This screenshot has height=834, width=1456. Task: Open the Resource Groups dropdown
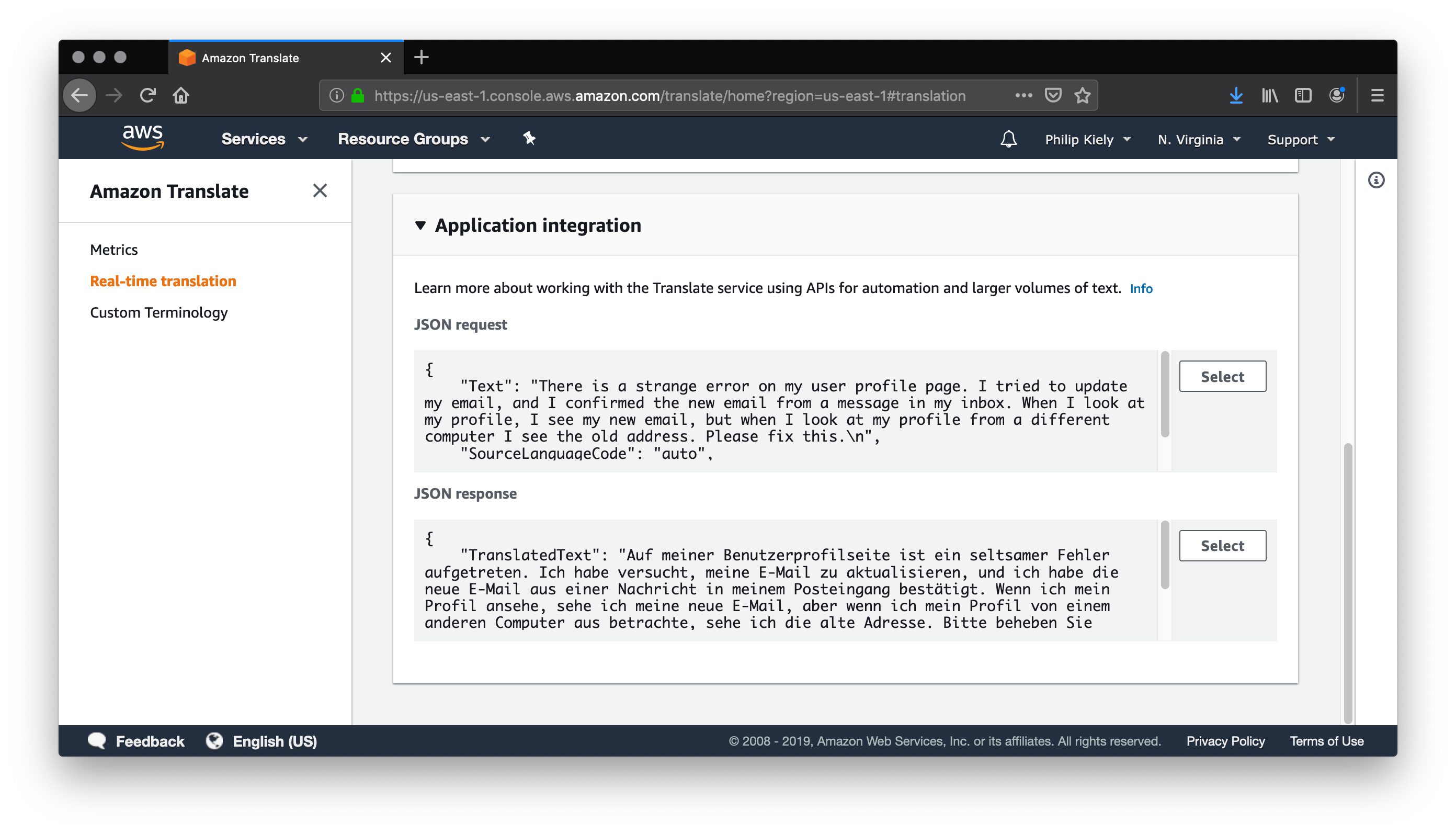414,139
